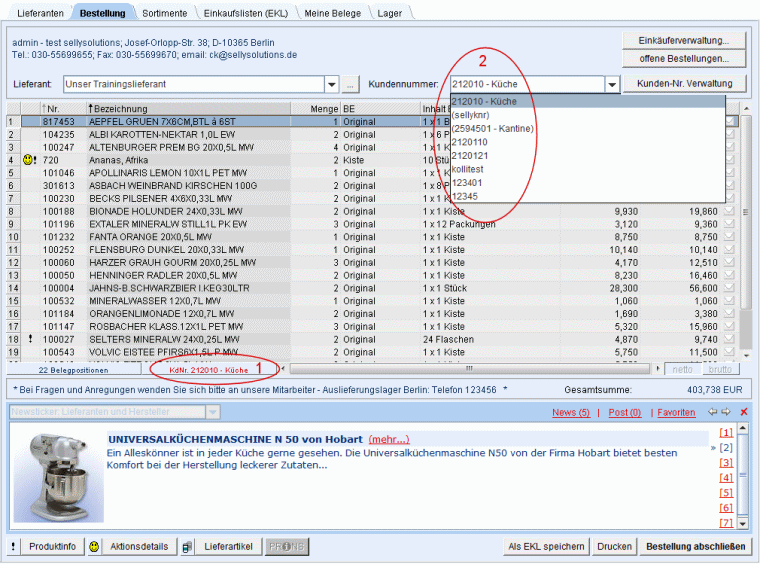Screen dimensions: 760x564
Task: Click the smiley icon beside Aktionsdetails
Action: [94, 547]
